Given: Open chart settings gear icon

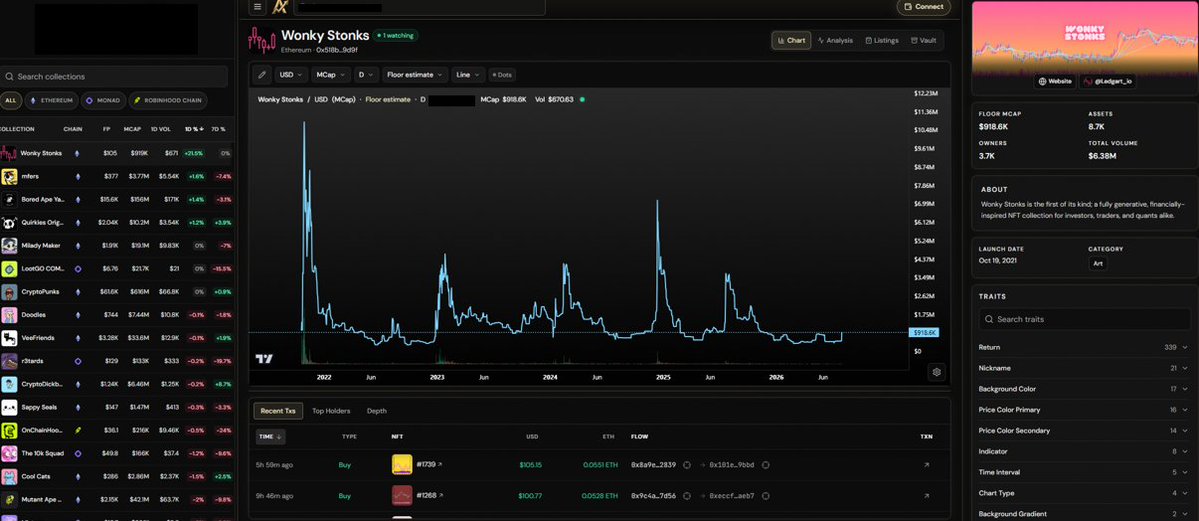Looking at the screenshot, I should click(x=937, y=372).
